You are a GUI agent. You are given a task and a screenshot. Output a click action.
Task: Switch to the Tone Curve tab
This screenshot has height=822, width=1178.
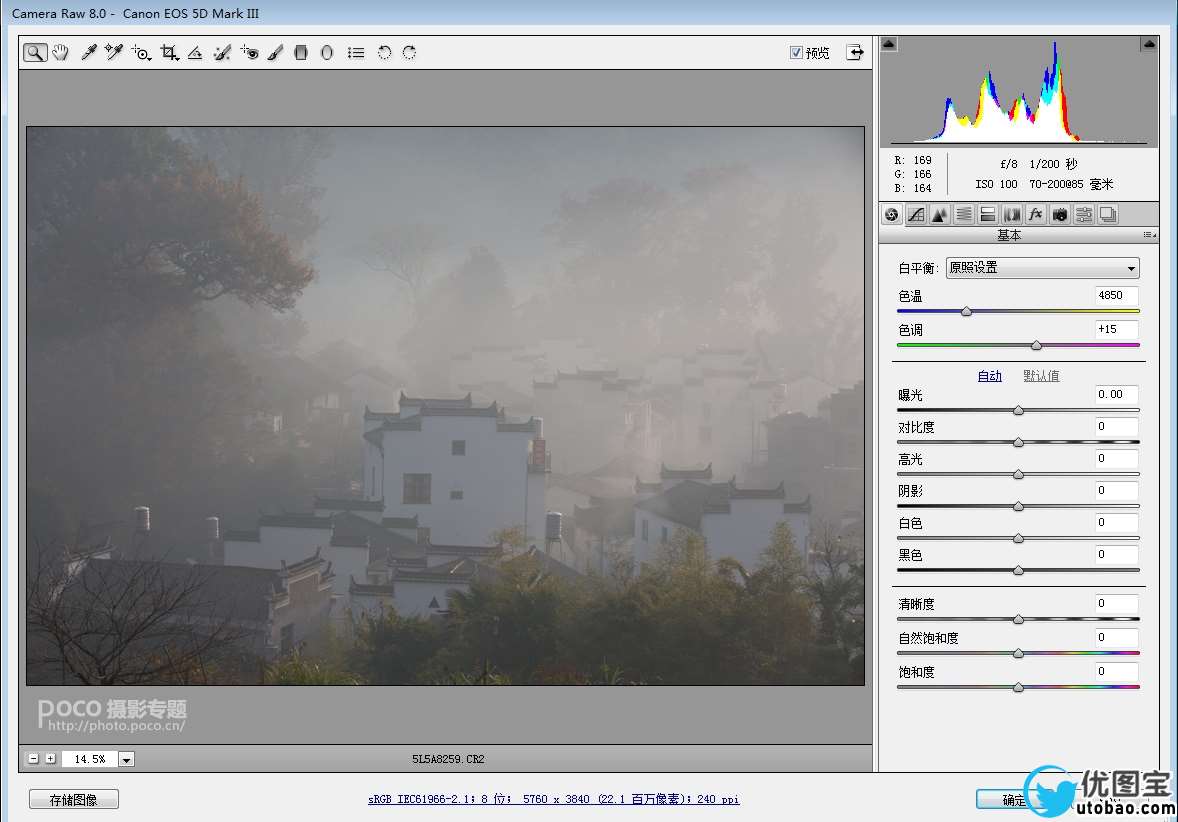coord(916,215)
